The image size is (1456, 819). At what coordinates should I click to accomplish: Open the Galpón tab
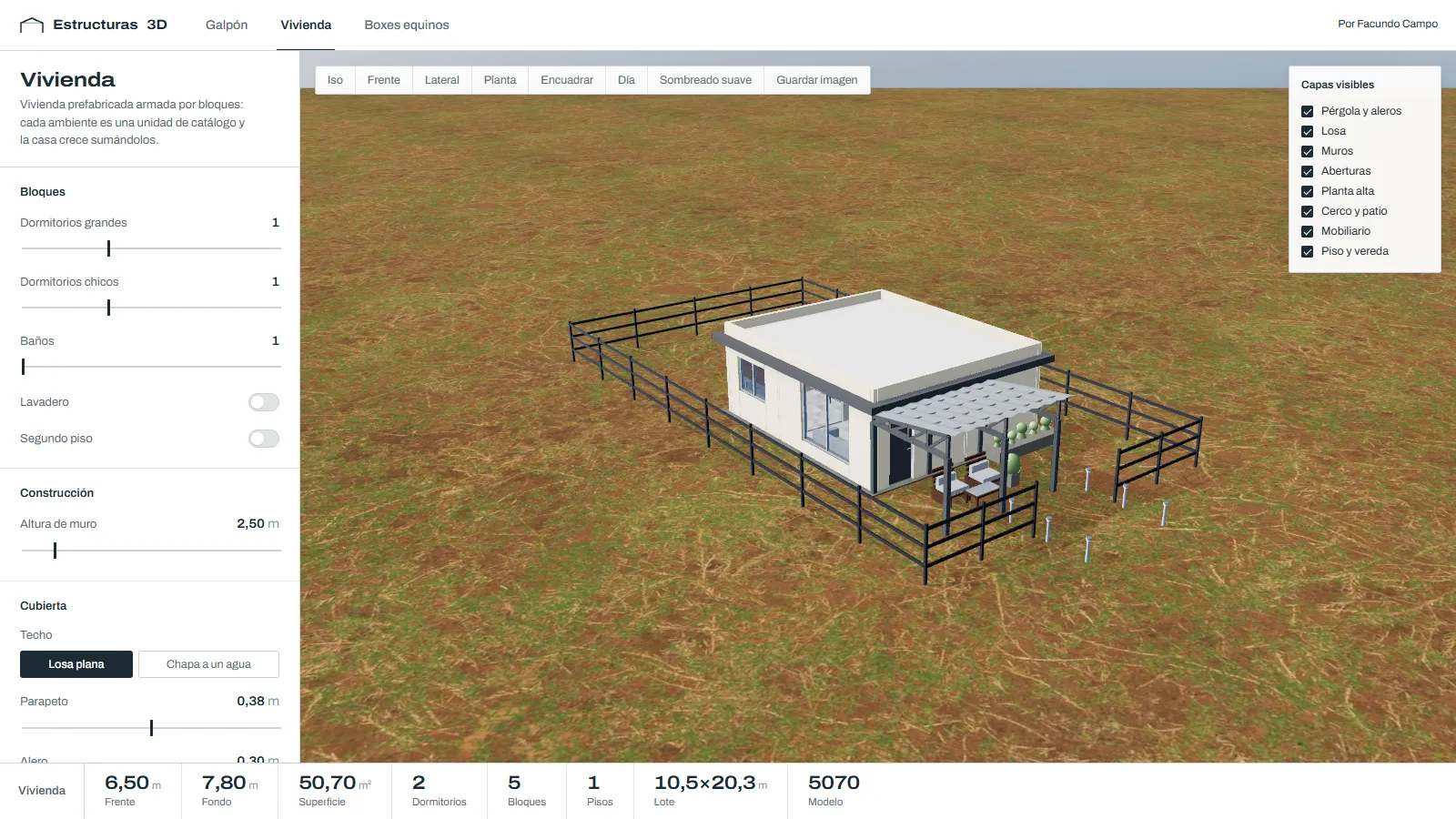(227, 25)
